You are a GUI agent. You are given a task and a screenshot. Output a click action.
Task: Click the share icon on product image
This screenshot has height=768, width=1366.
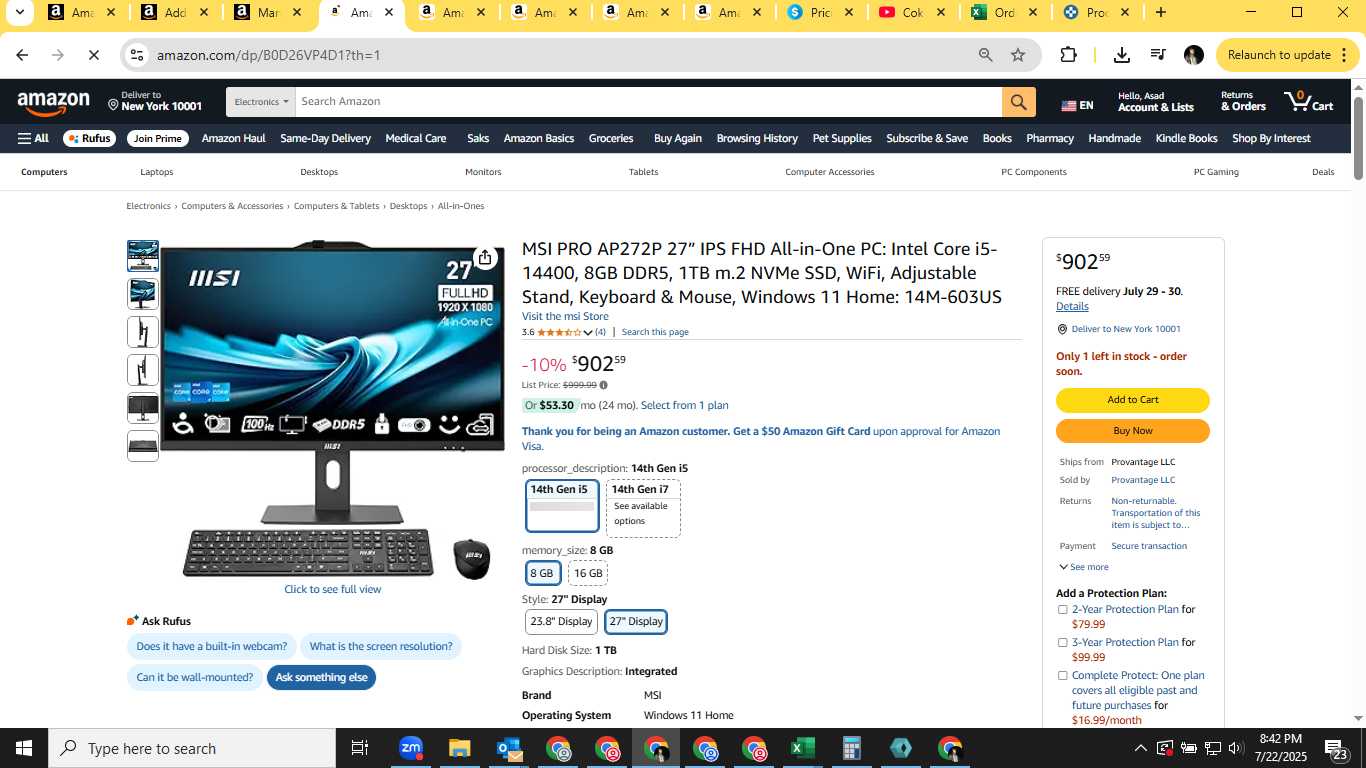click(485, 258)
